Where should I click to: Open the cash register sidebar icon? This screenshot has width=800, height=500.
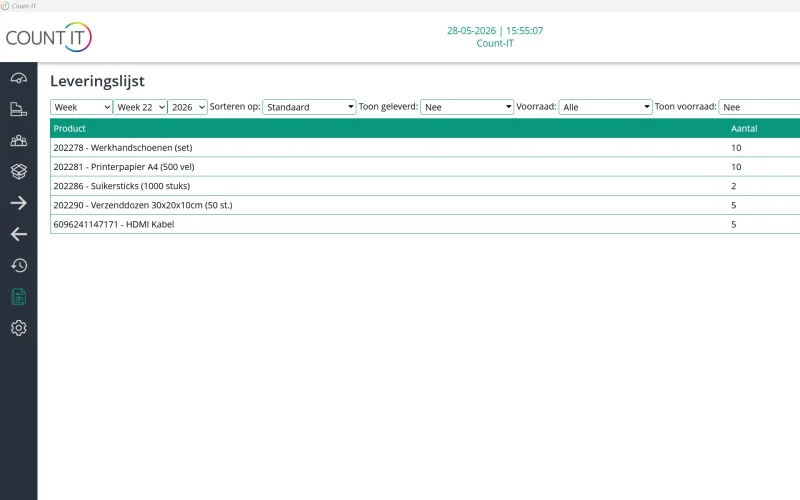[19, 109]
